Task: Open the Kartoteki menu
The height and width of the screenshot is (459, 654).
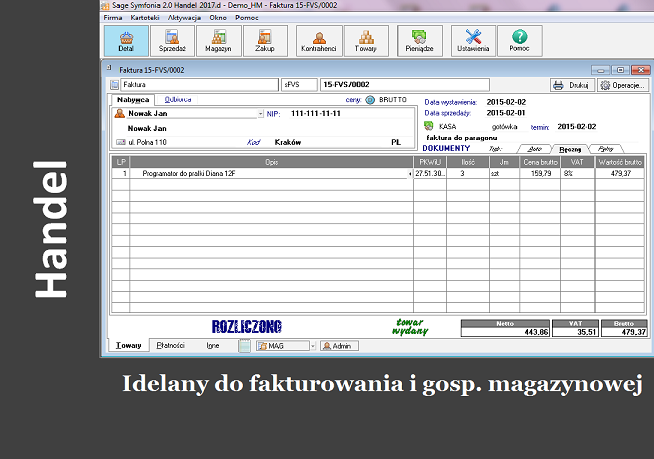Action: [145, 18]
